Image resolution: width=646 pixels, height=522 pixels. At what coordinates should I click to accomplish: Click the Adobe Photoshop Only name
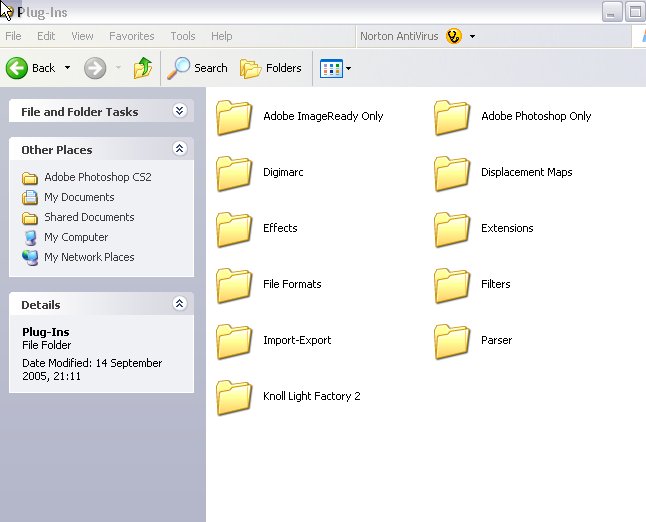coord(536,116)
